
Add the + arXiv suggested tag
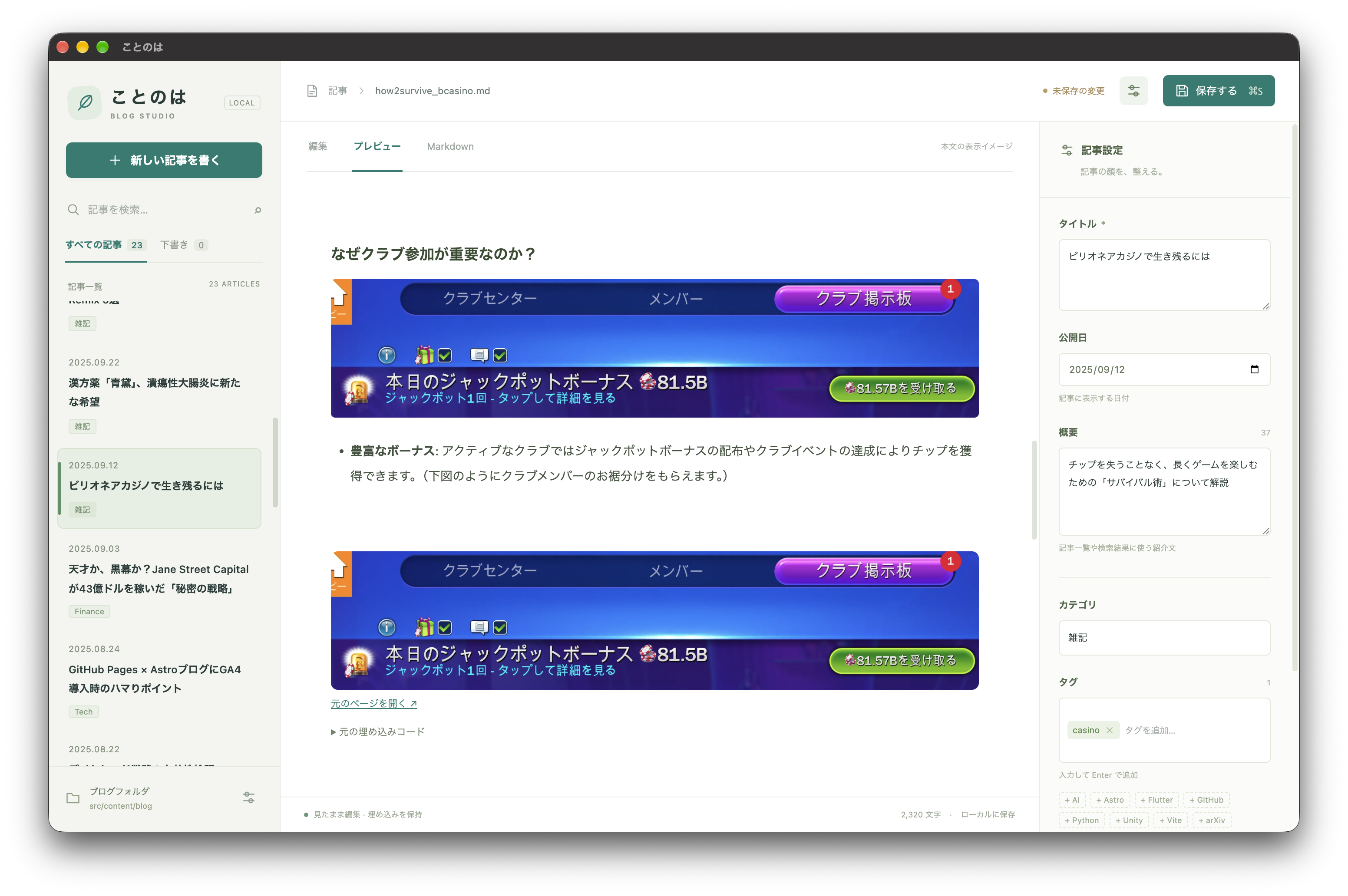point(1212,820)
